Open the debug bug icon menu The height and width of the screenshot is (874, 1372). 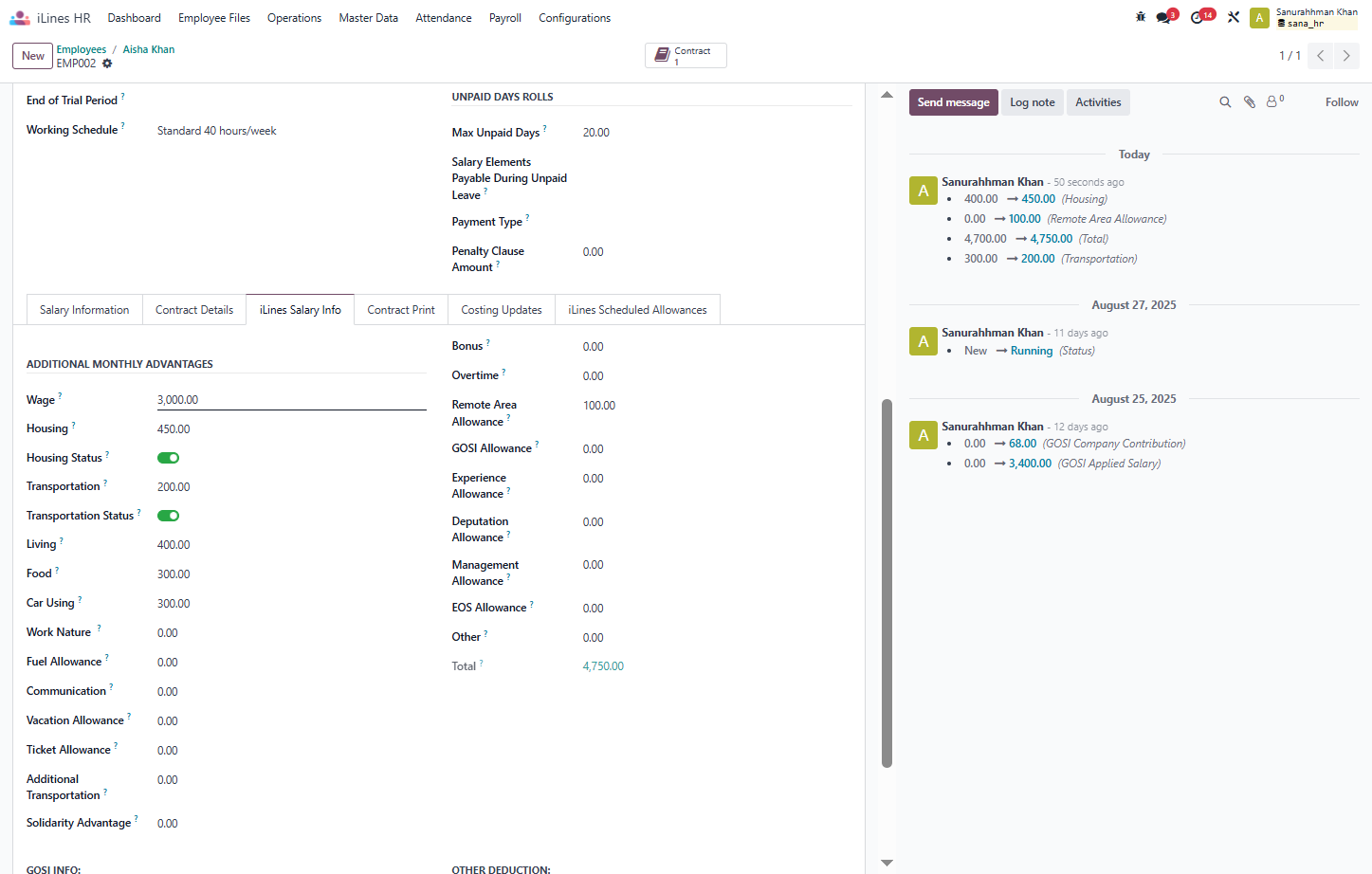(x=1141, y=17)
